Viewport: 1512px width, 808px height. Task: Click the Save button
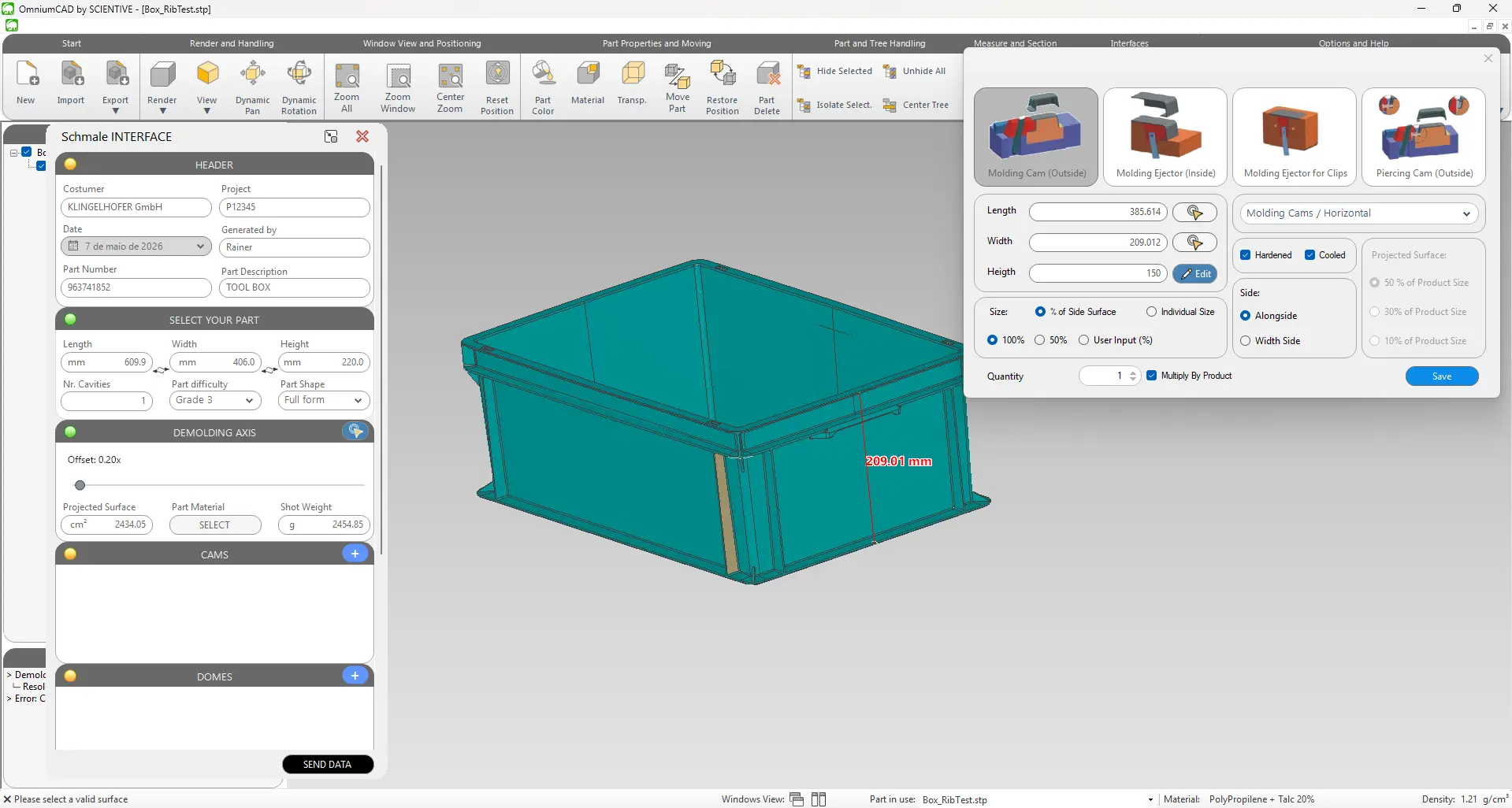1442,376
